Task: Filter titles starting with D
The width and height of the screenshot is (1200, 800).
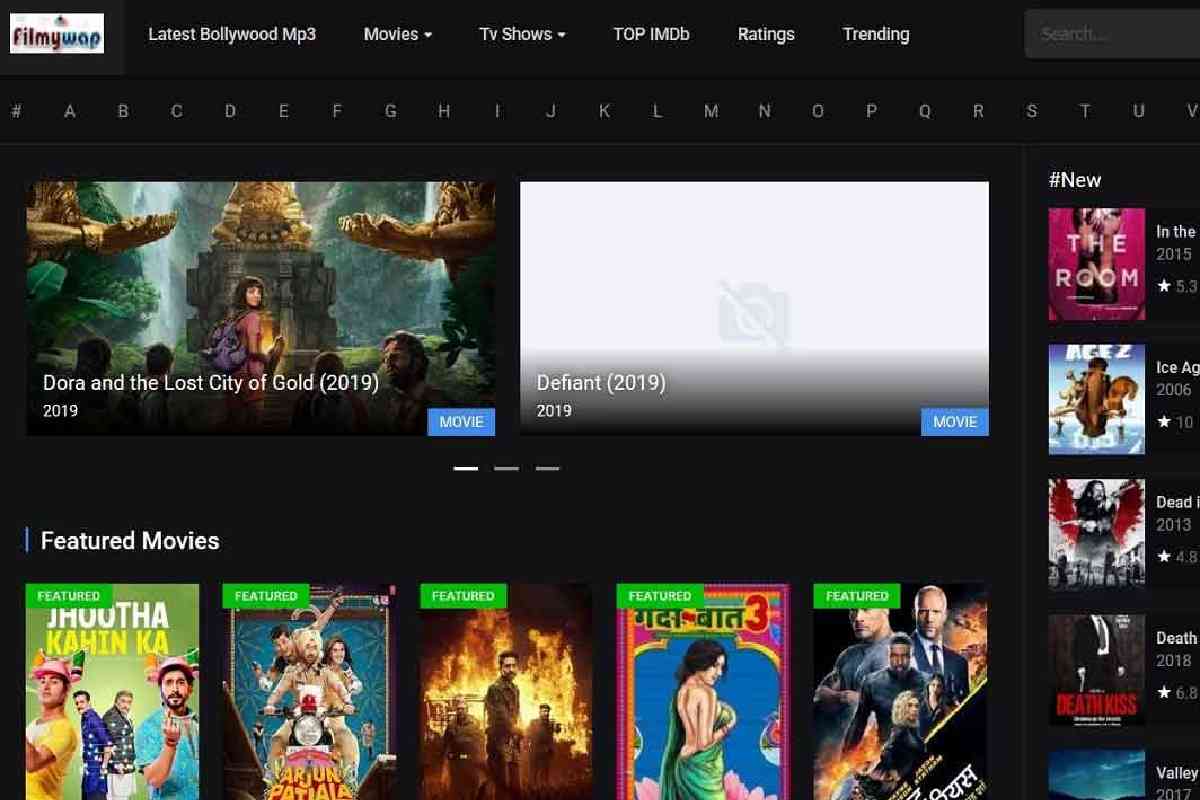Action: click(x=230, y=111)
